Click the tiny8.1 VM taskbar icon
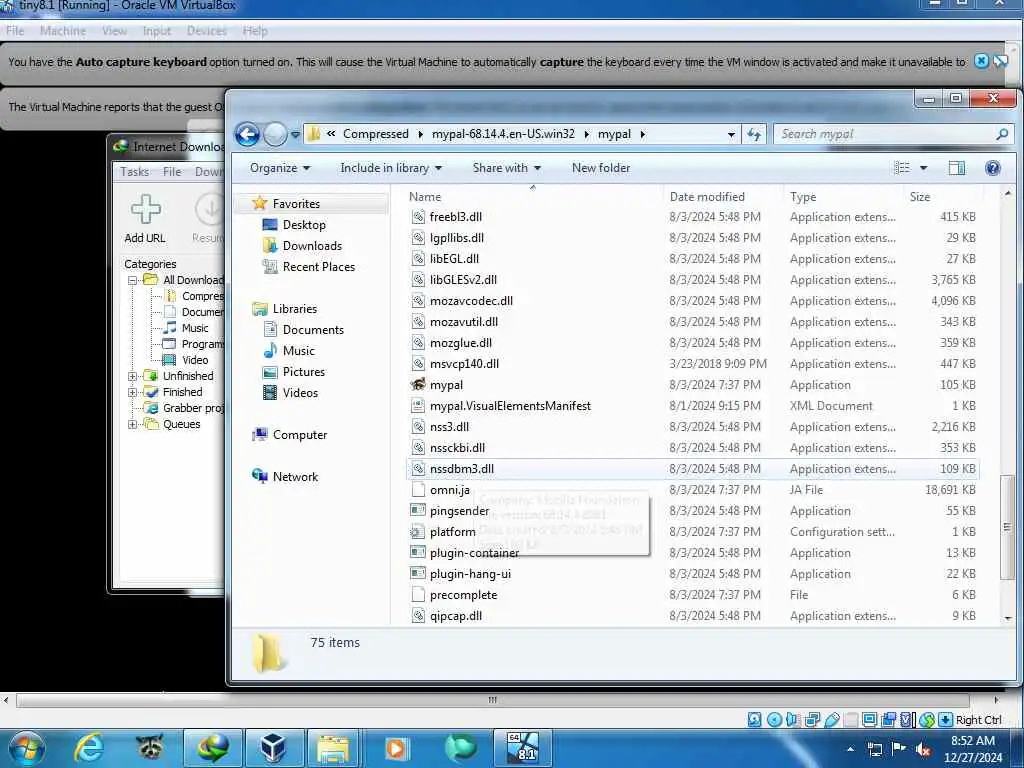Viewport: 1024px width, 768px height. [523, 748]
